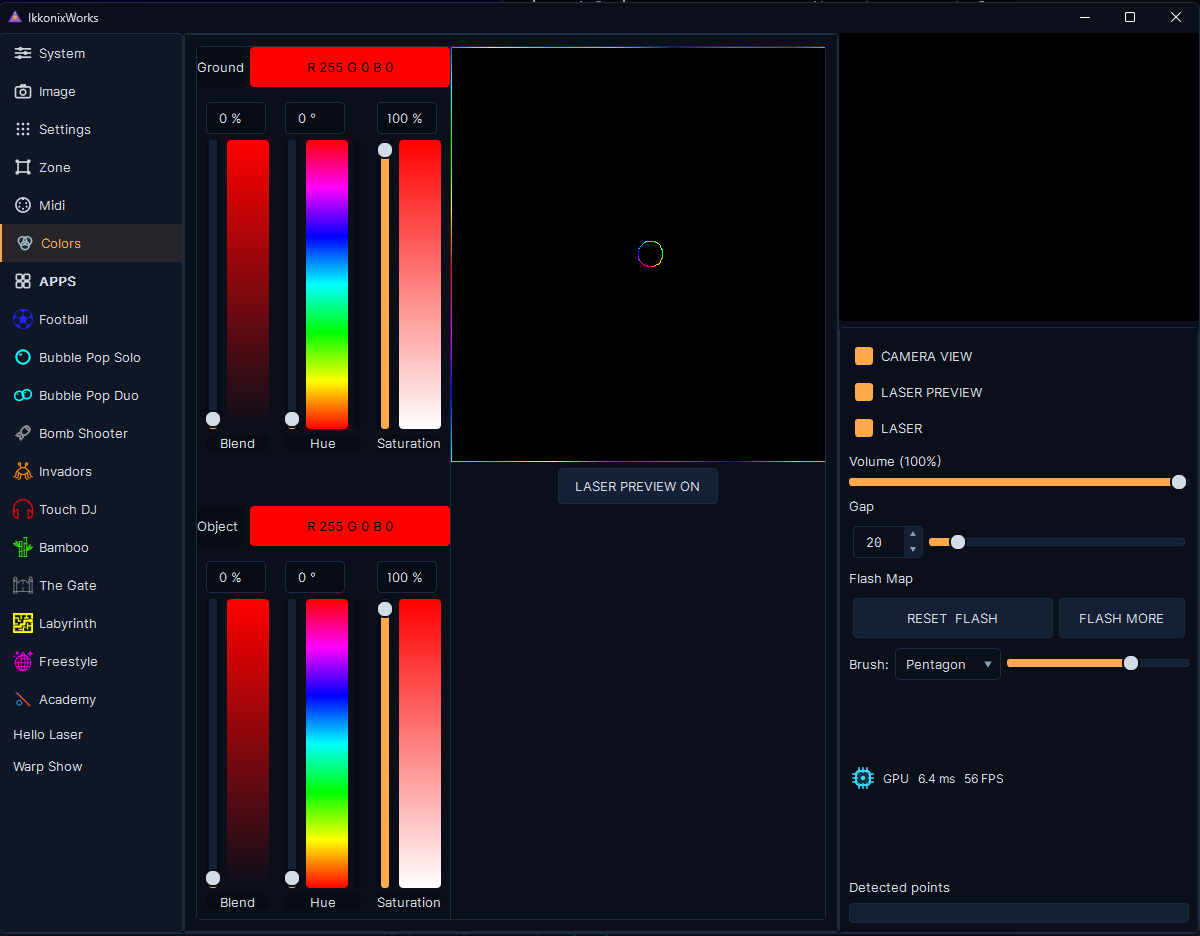Click the Zone rectangle icon
Image resolution: width=1200 pixels, height=936 pixels.
[23, 167]
